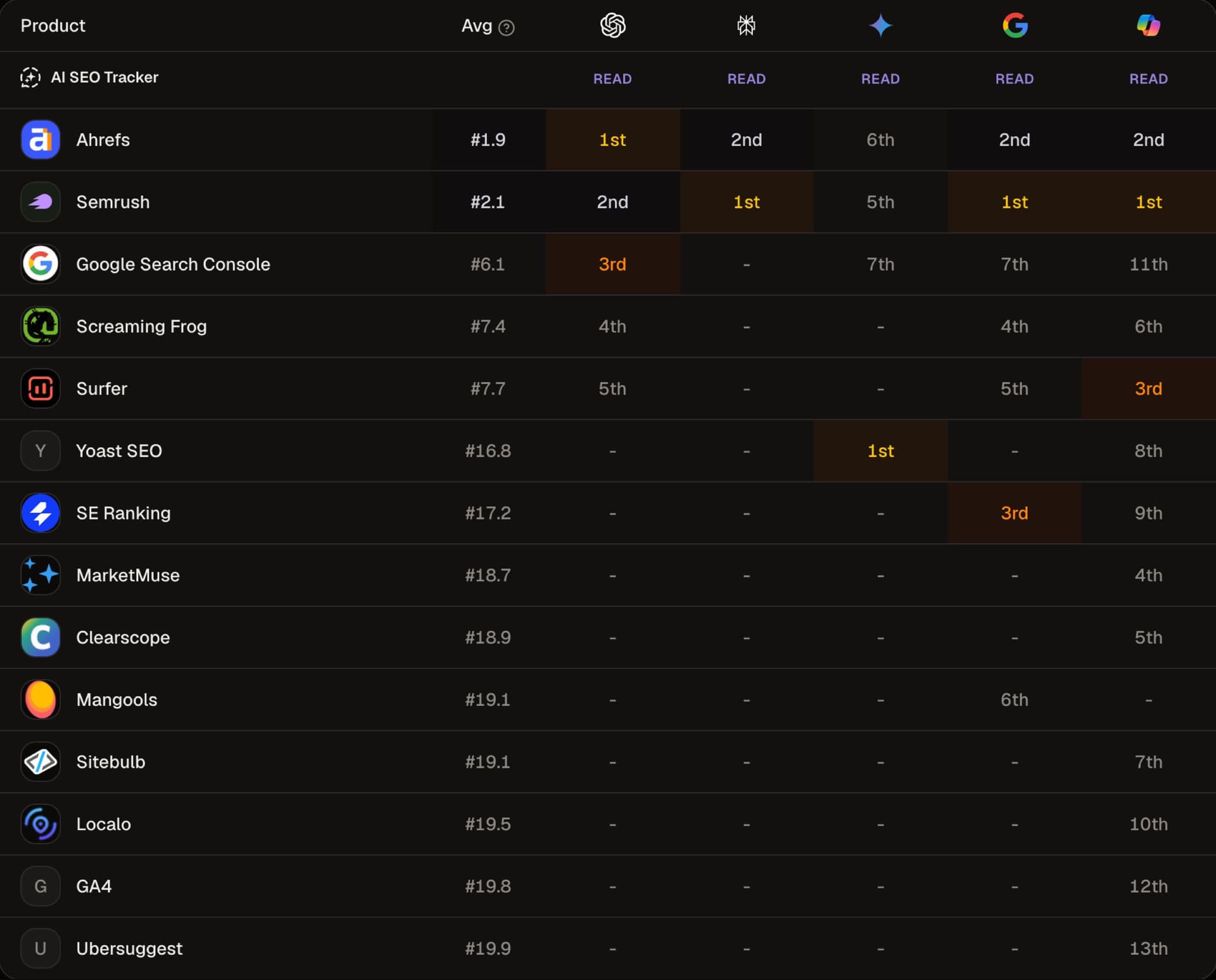Click the Surfer product logo
Screen dimensions: 1216x980
tap(41, 388)
